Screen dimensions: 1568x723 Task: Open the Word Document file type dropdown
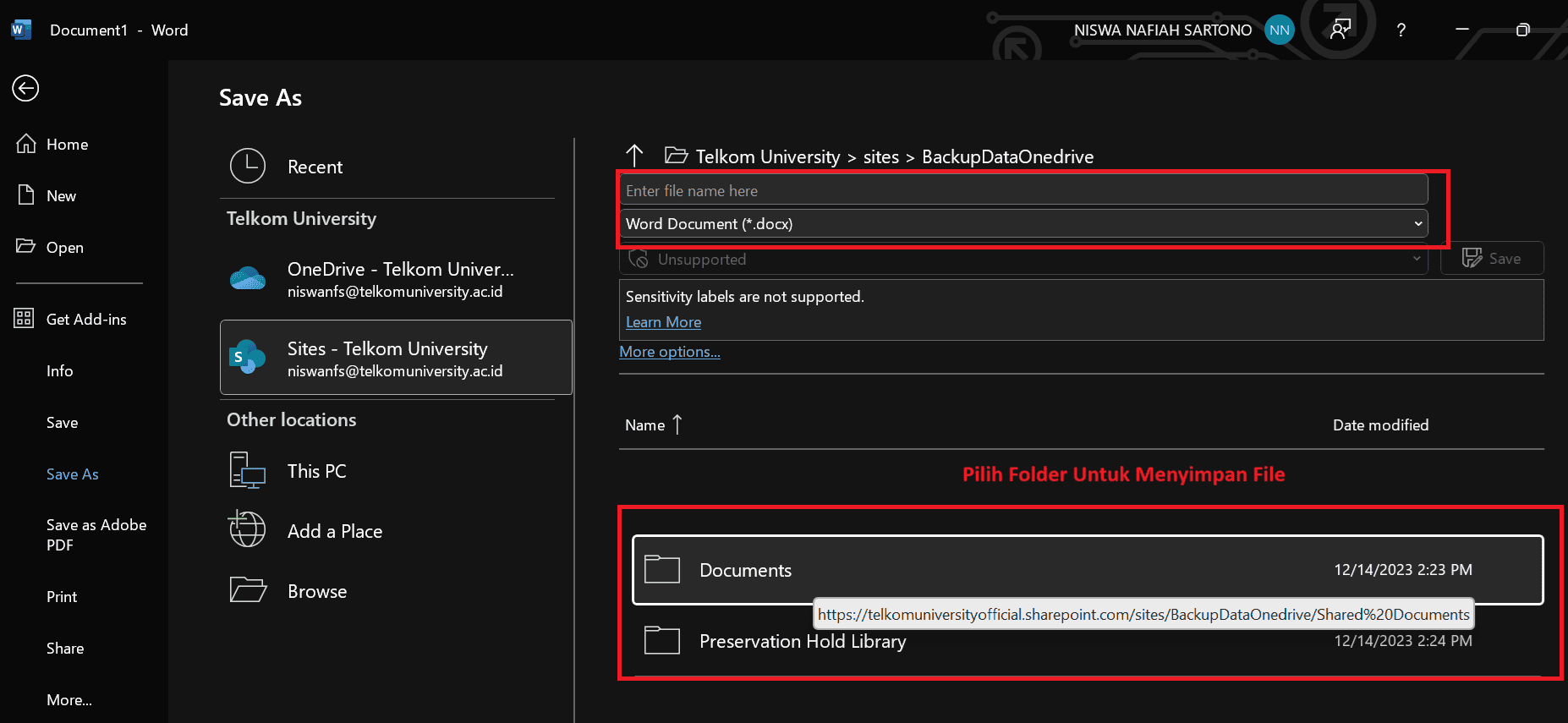1023,224
